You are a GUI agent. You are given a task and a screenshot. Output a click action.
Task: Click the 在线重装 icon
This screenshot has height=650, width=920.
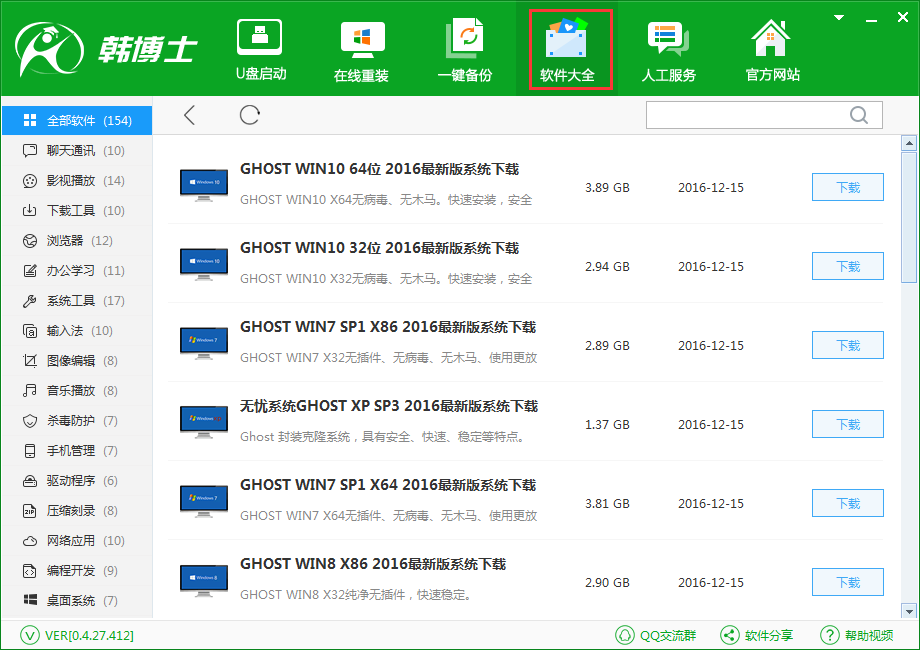pos(361,50)
